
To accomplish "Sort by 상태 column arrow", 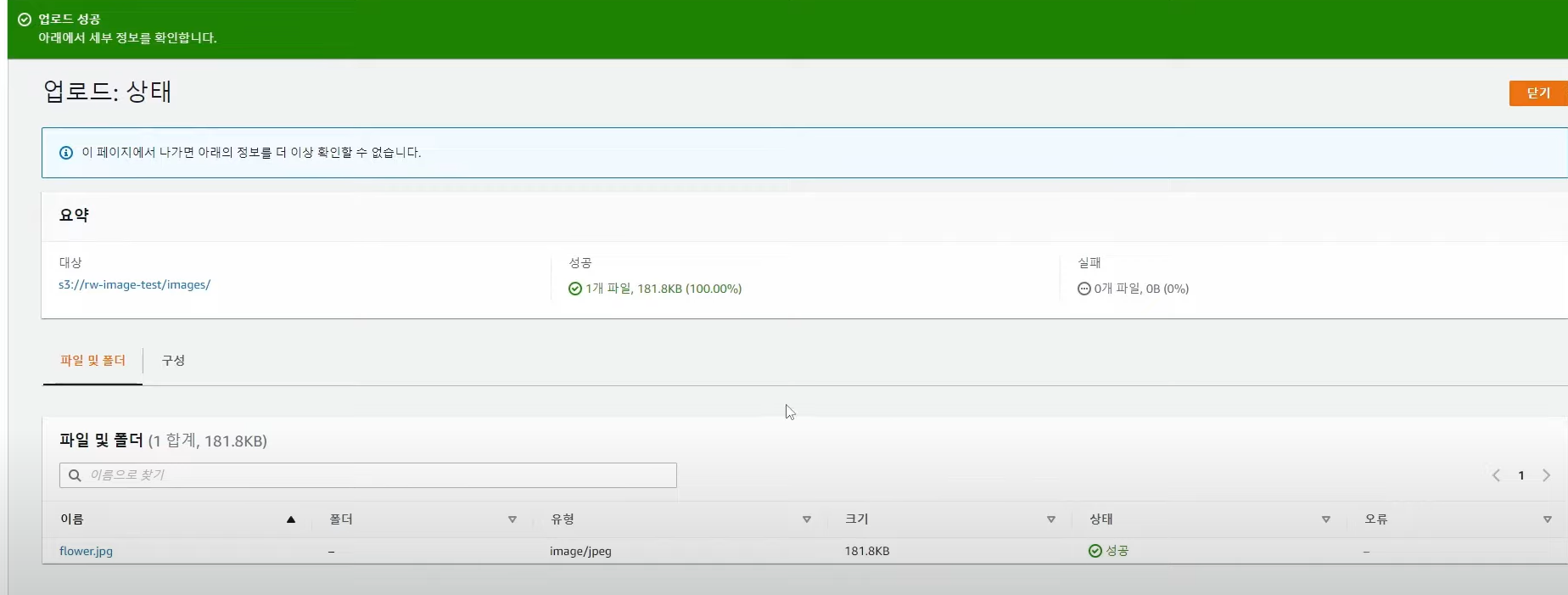I will tap(1326, 519).
